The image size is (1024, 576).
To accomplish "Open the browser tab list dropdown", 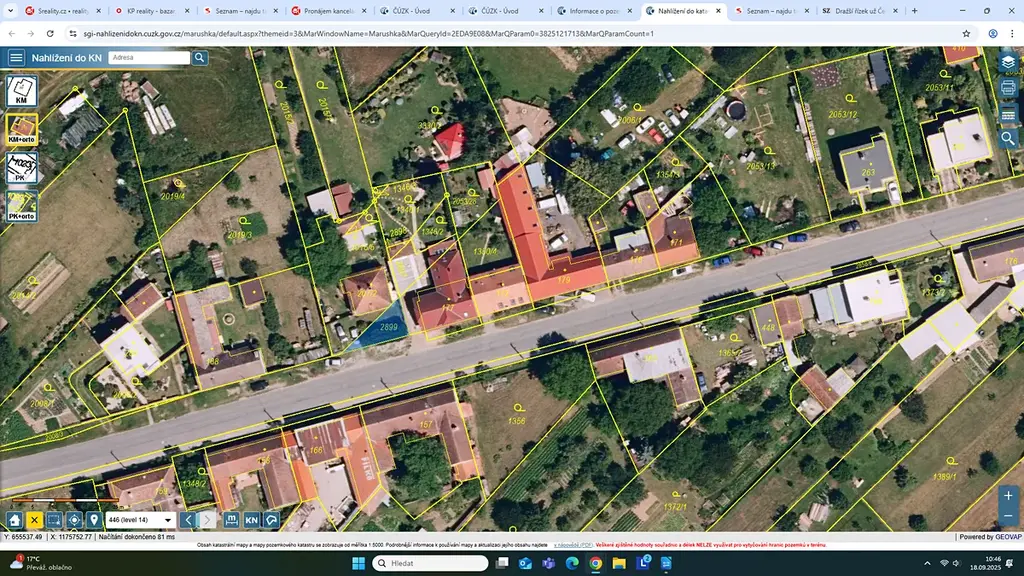I will tap(10, 10).
